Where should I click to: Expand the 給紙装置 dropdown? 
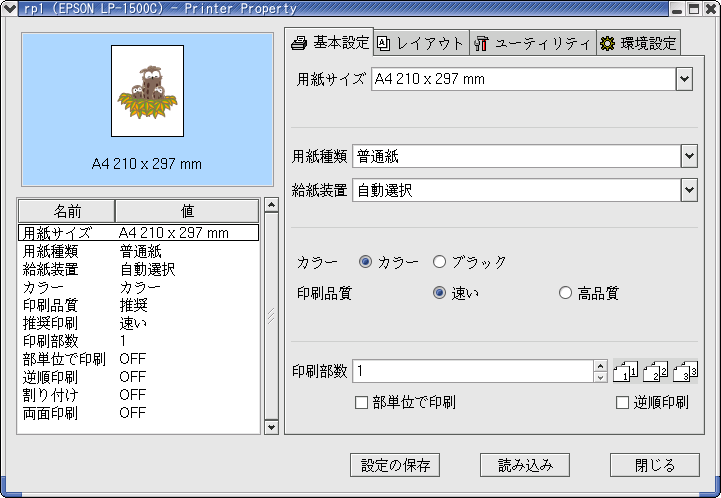[x=688, y=189]
